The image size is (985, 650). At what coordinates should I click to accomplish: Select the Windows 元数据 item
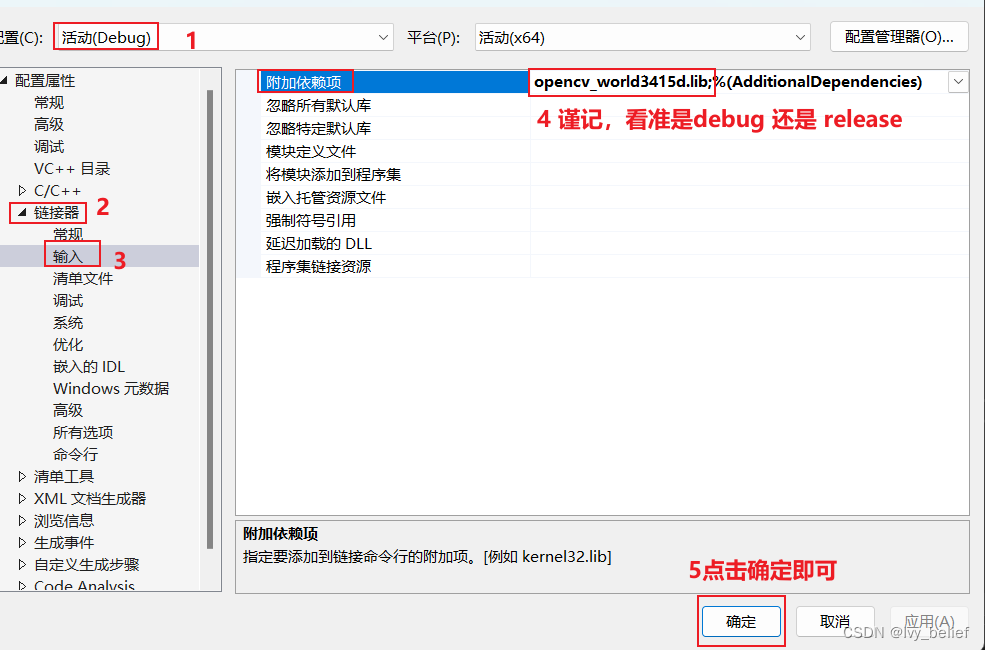(x=111, y=388)
